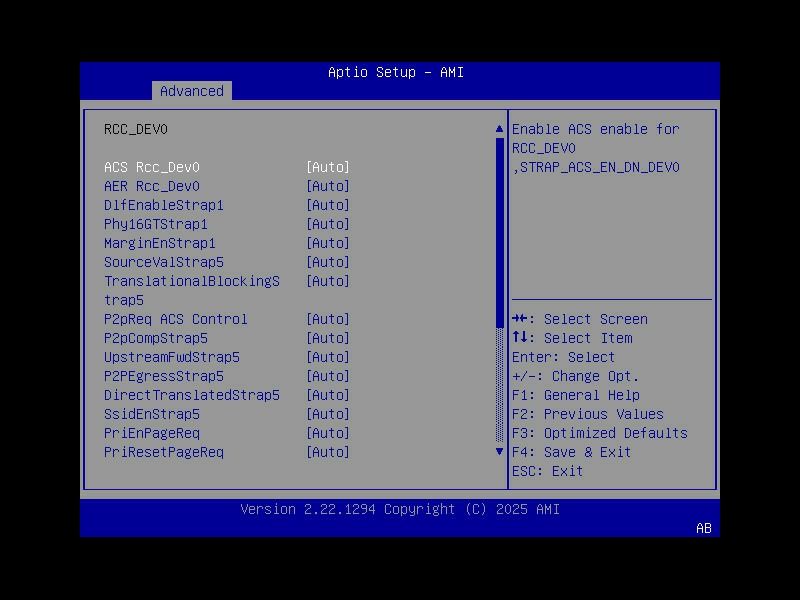Image resolution: width=800 pixels, height=600 pixels.
Task: Open the TranslationalBlockingStrap5 [Auto] value
Action: (x=328, y=281)
